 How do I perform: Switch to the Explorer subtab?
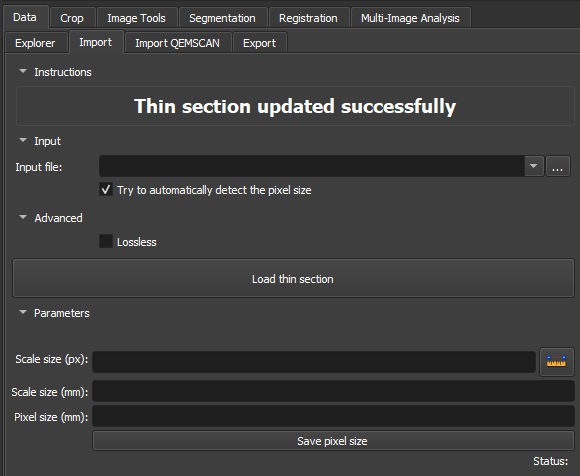(35, 43)
